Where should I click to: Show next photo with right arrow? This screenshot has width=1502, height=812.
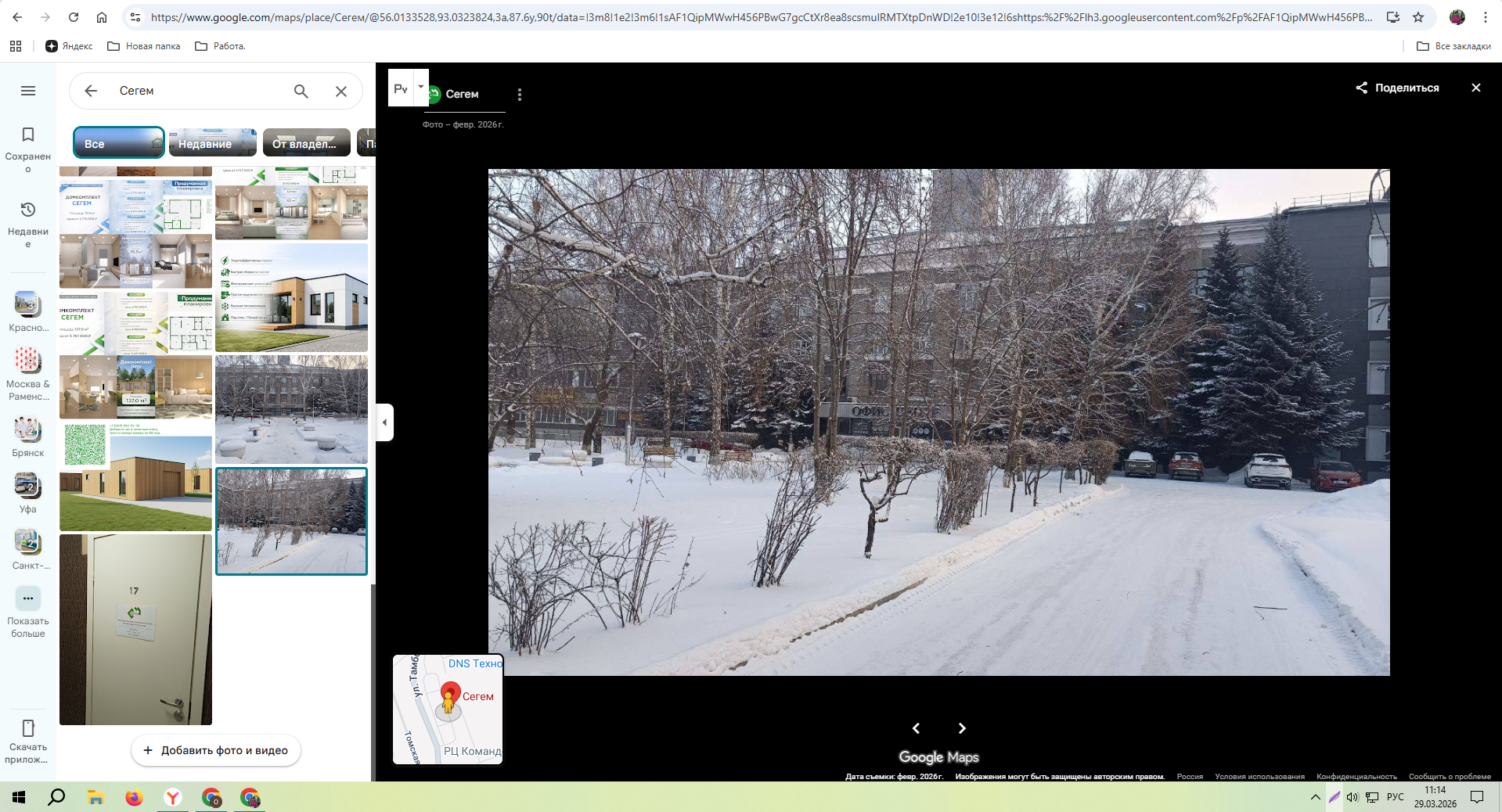coord(962,728)
